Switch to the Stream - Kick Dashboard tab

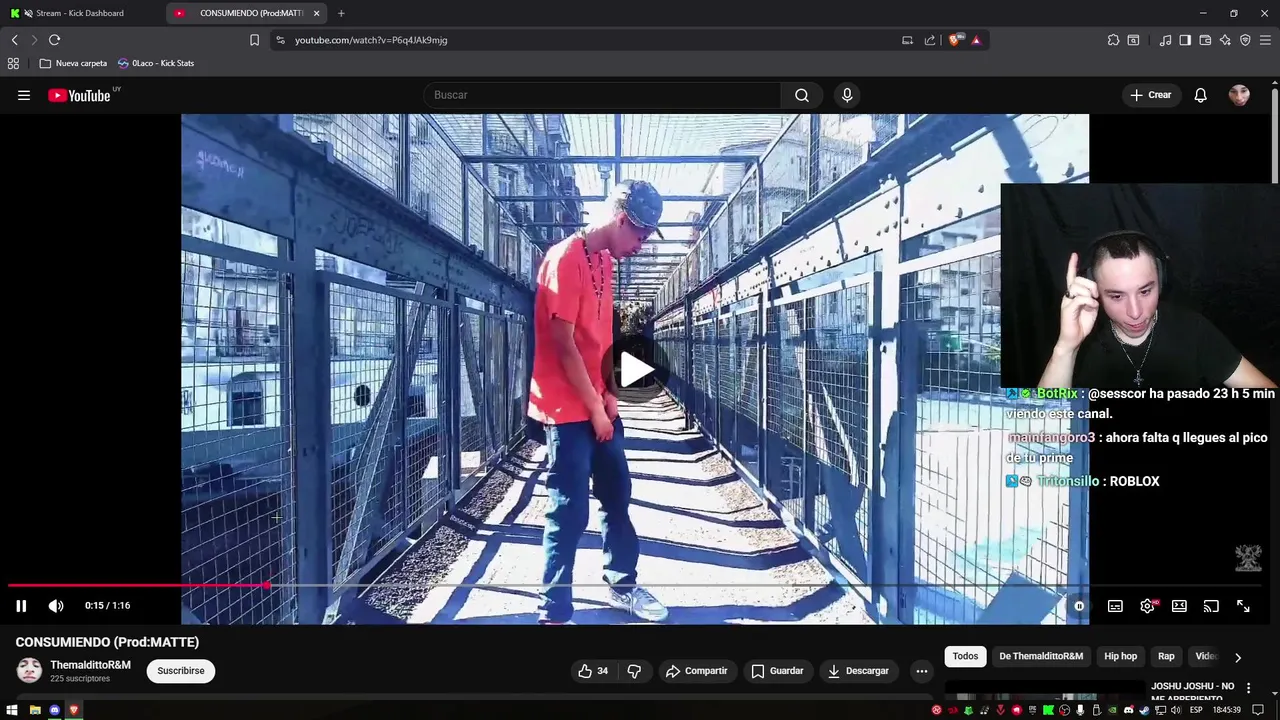(x=80, y=13)
